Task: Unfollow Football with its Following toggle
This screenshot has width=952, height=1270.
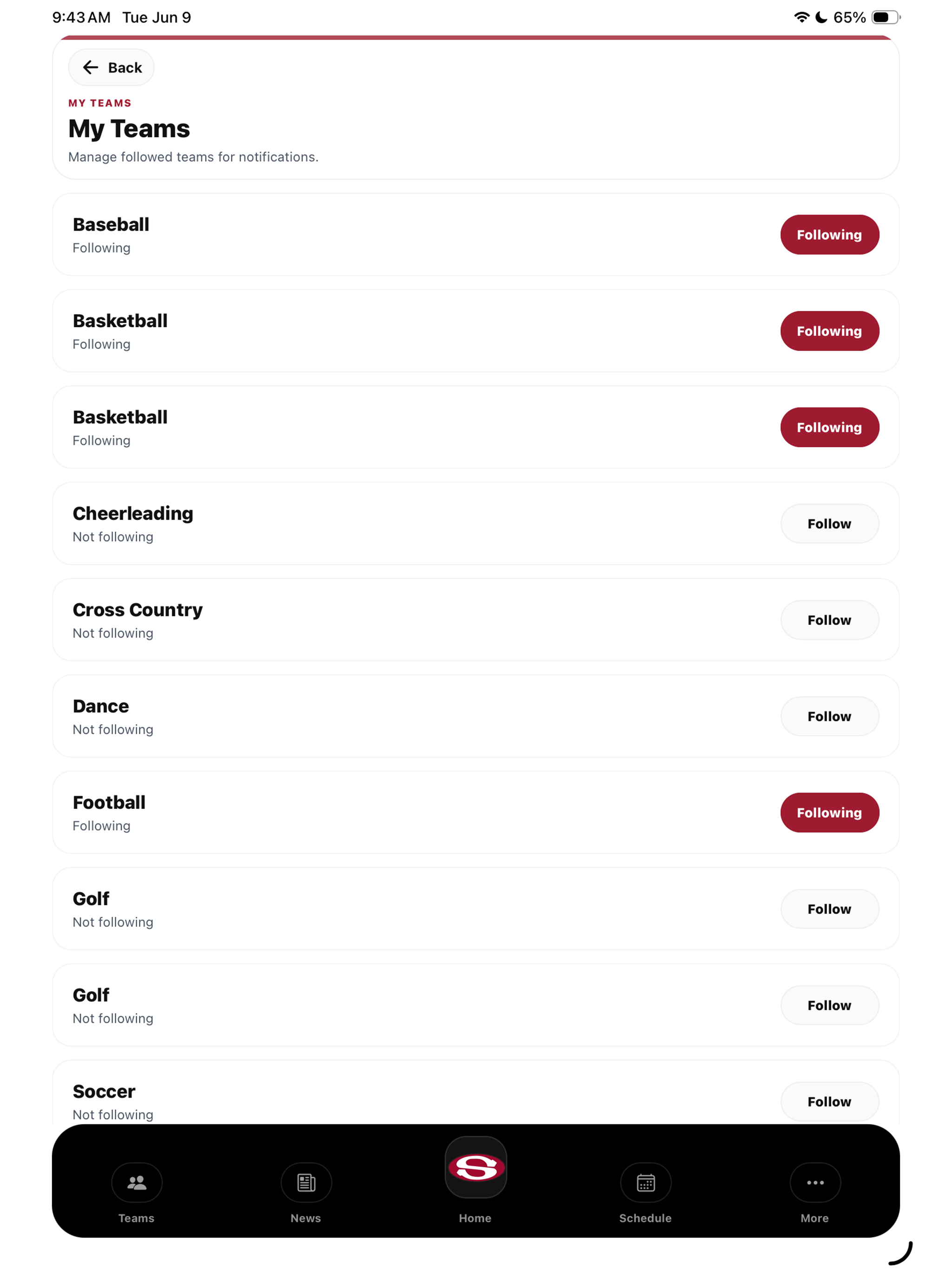Action: point(829,813)
